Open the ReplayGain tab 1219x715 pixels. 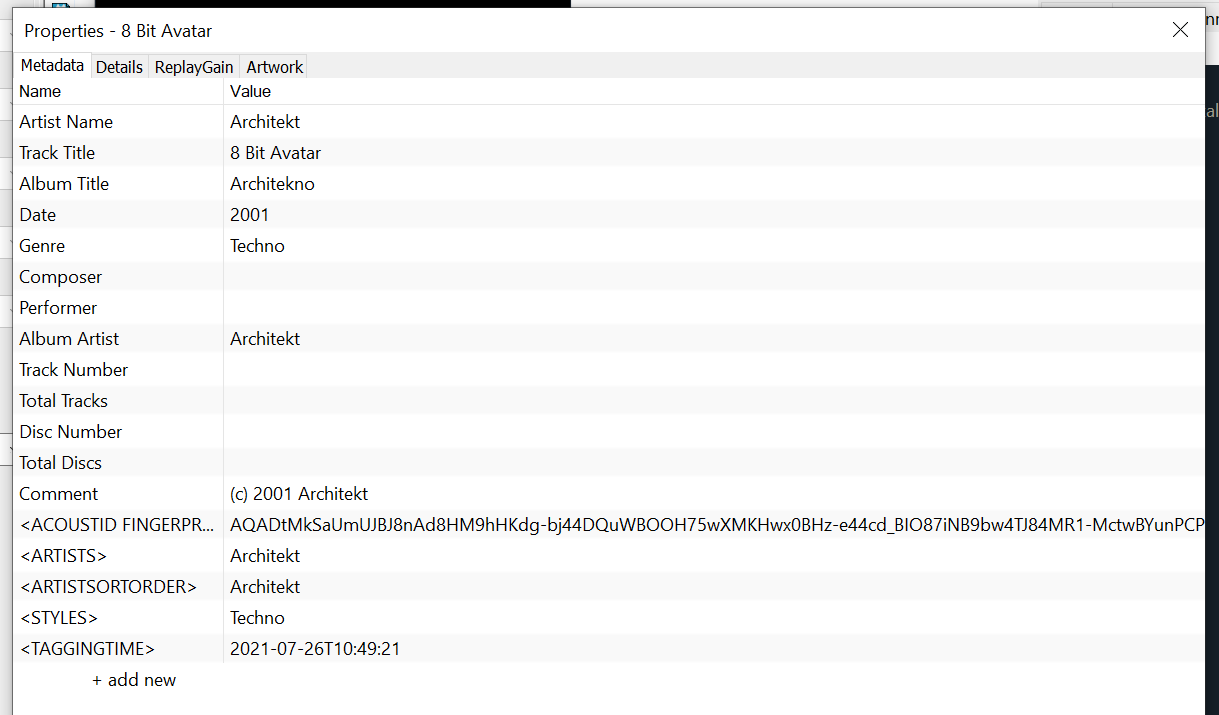194,67
